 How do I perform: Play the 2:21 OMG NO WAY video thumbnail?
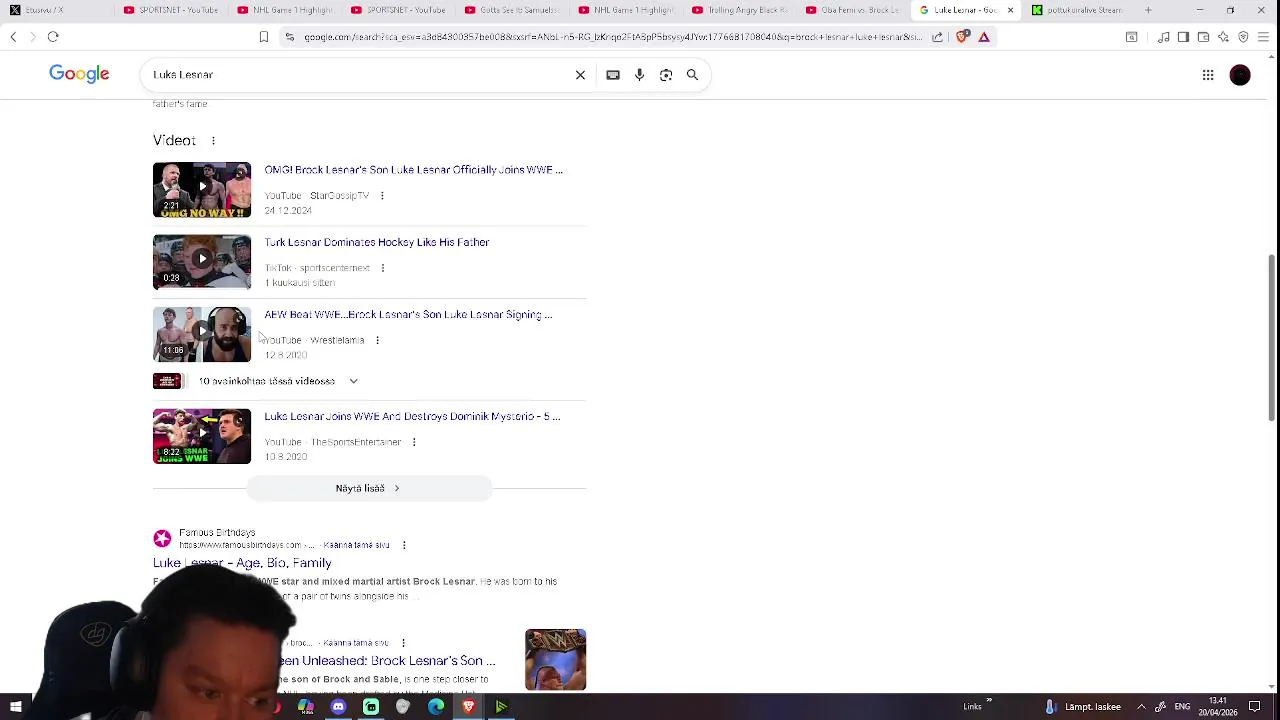(202, 190)
